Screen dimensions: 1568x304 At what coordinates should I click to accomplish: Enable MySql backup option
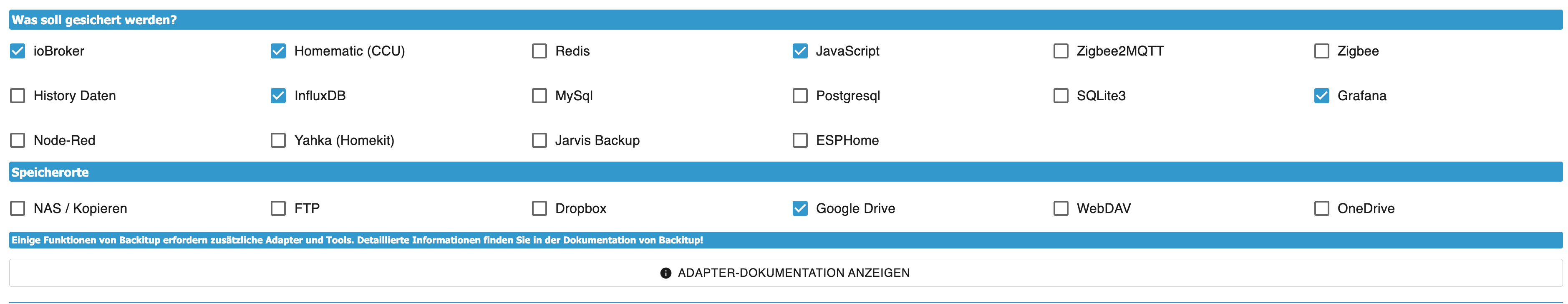click(539, 96)
